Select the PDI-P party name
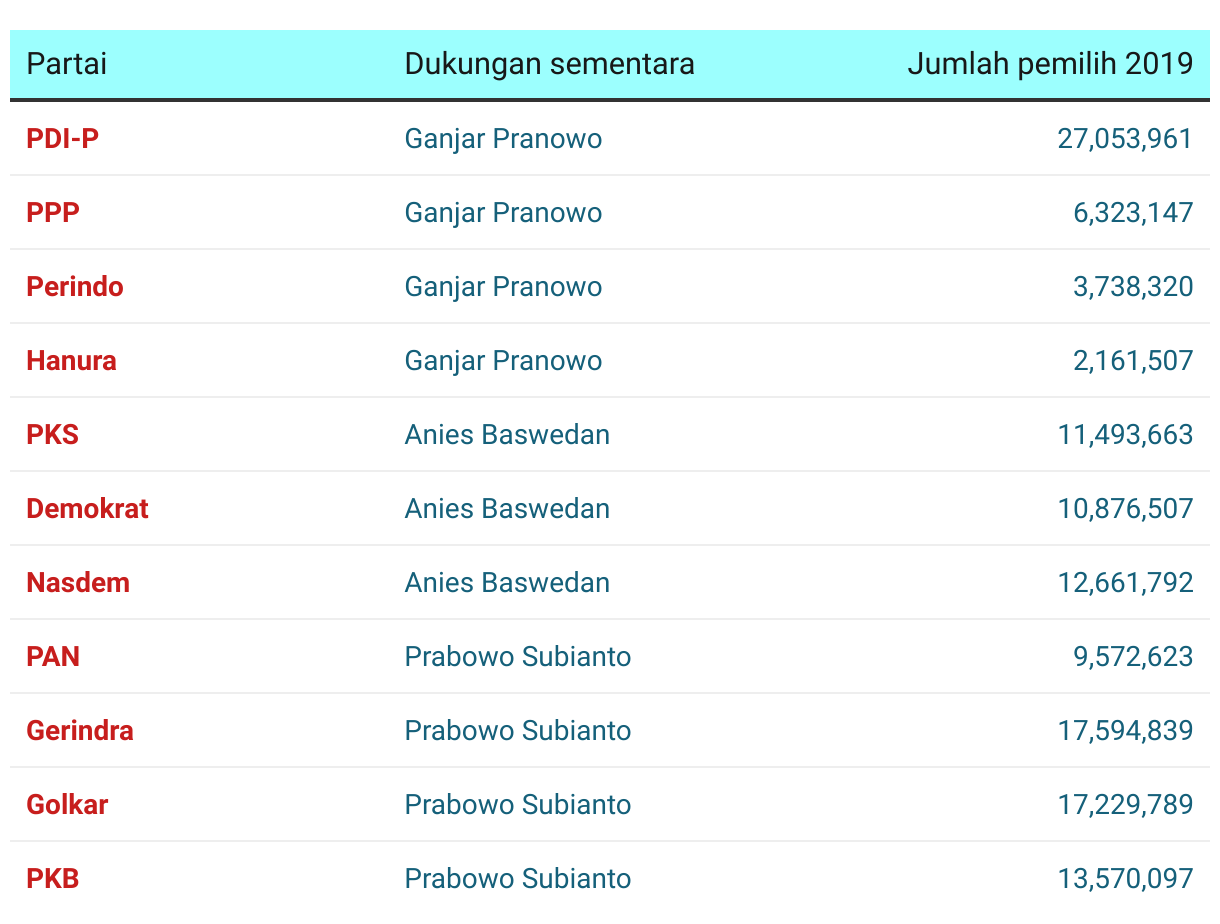Screen dimensions: 1220x924 [62, 138]
